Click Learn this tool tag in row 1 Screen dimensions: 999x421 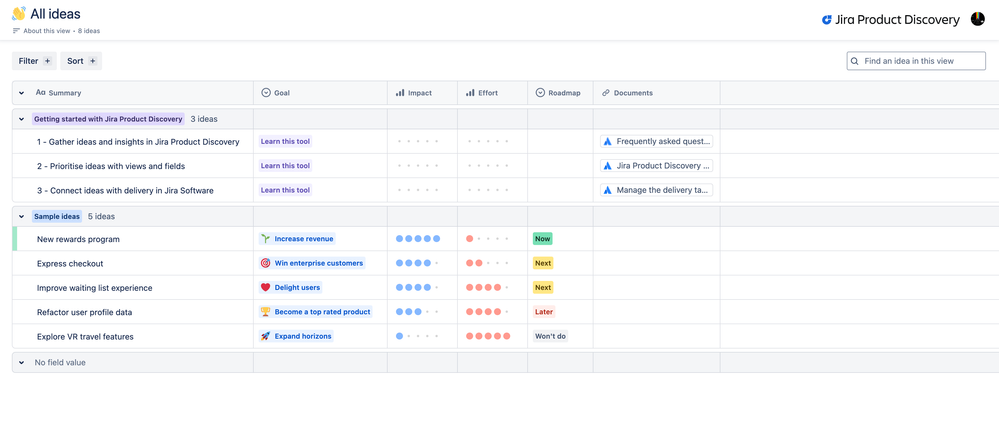[x=285, y=141]
